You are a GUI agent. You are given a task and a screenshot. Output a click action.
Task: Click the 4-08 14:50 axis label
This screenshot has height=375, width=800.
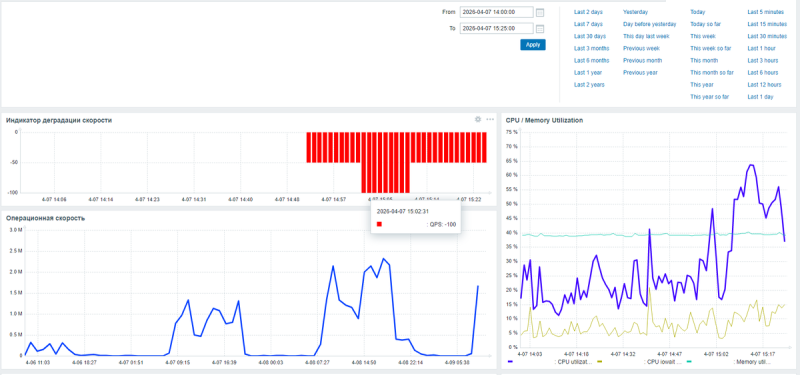pyautogui.click(x=364, y=362)
